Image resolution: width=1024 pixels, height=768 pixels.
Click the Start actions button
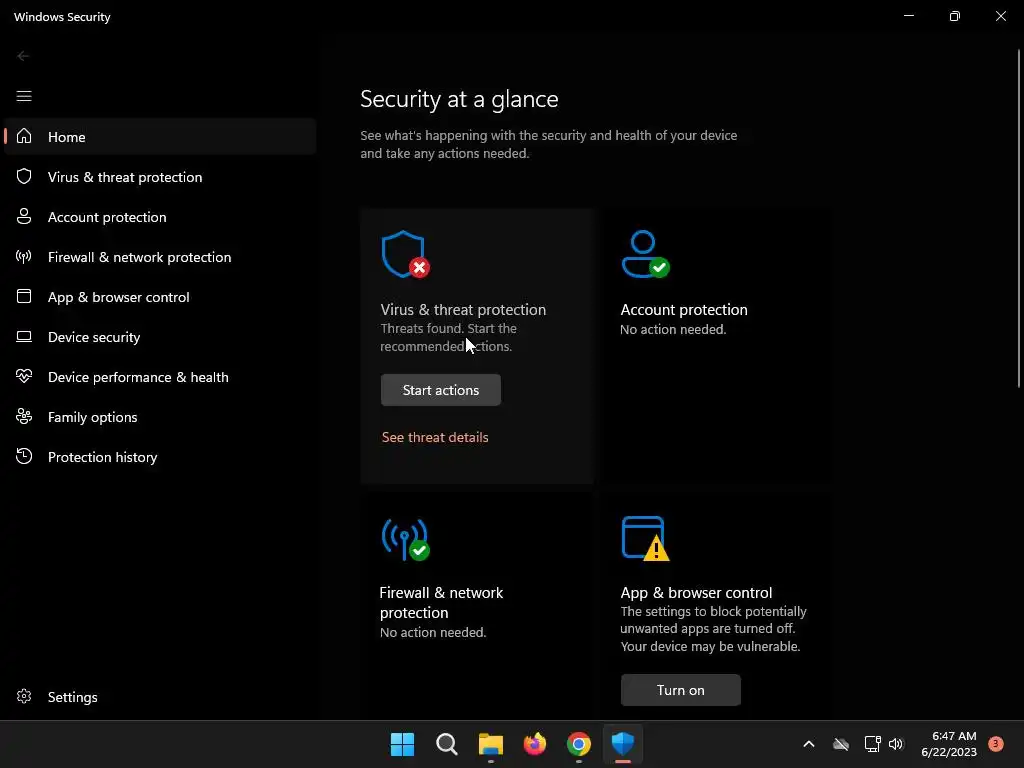[x=441, y=390]
